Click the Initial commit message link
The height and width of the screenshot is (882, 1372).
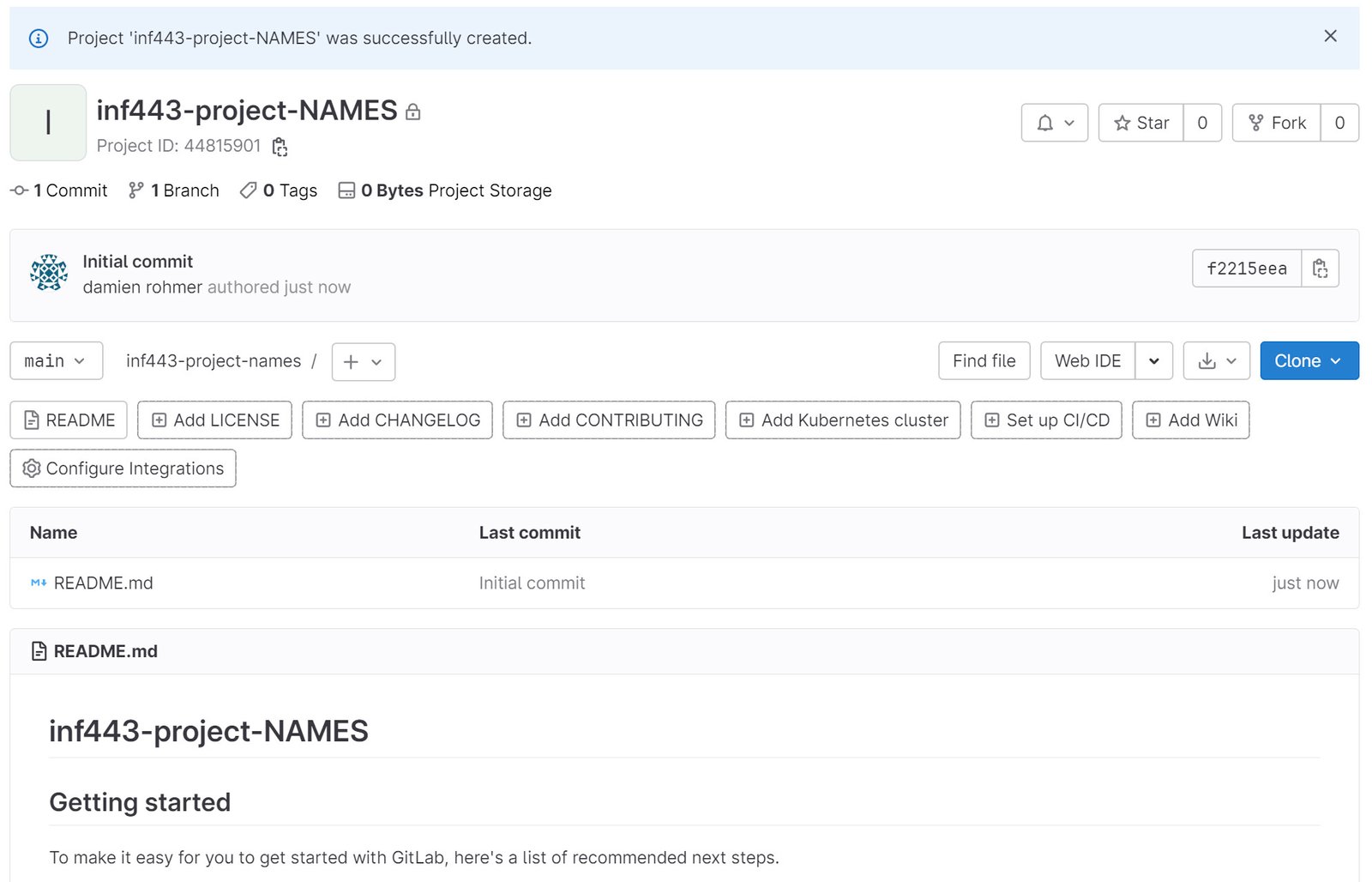click(x=137, y=261)
